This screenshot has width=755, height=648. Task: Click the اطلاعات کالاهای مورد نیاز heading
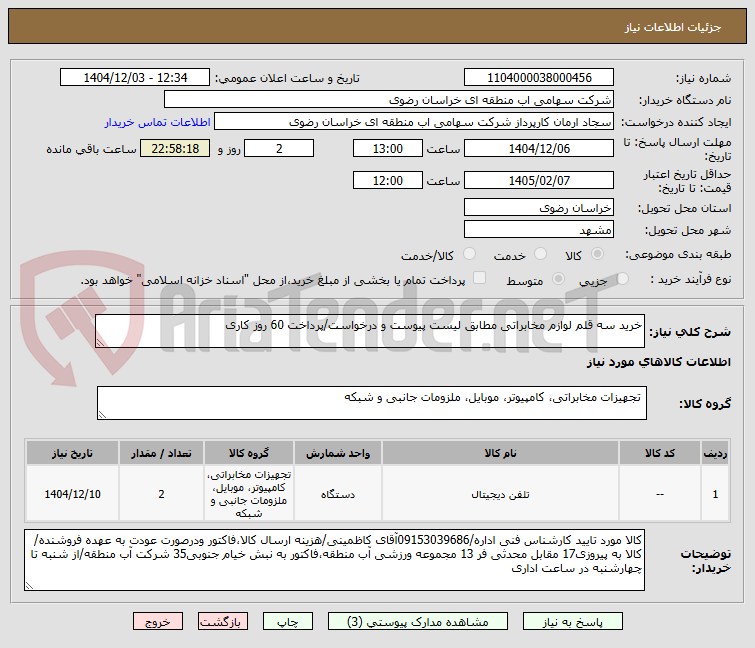(x=658, y=362)
